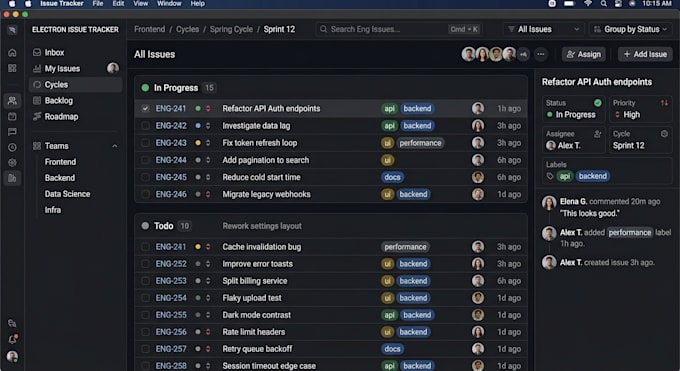
Task: Click the Assign button
Action: point(584,54)
